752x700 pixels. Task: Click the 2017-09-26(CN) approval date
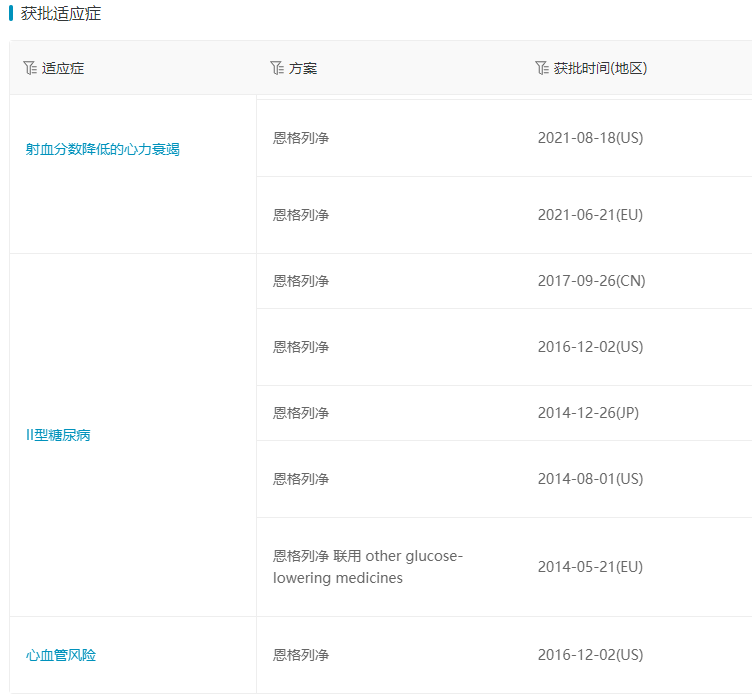click(591, 281)
